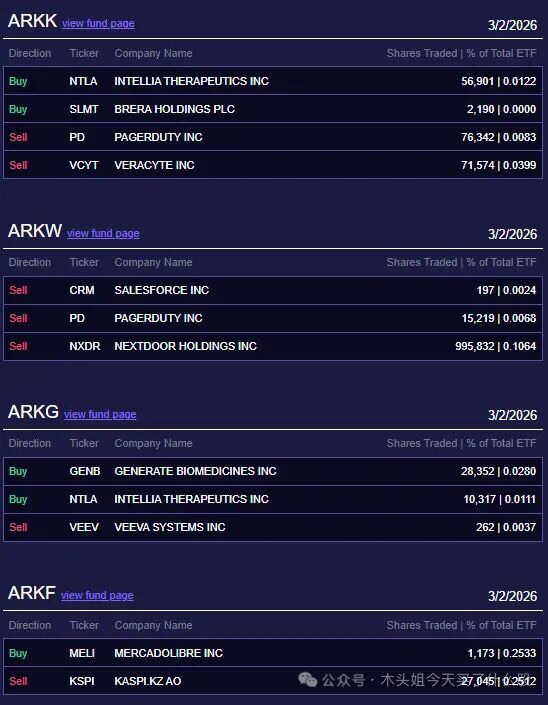Image resolution: width=548 pixels, height=705 pixels.
Task: Select the SLMT Brera Holdings row
Action: coord(273,109)
